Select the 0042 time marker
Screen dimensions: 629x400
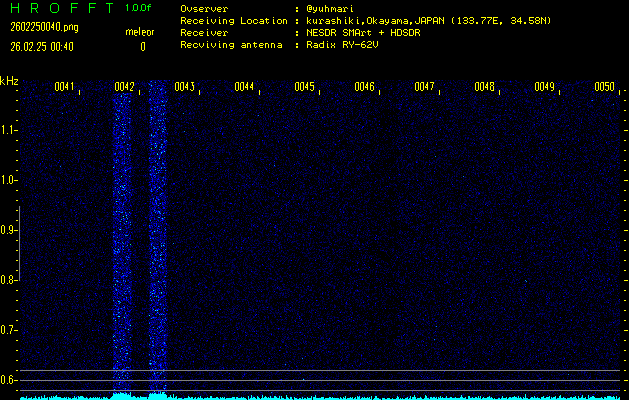pos(124,87)
